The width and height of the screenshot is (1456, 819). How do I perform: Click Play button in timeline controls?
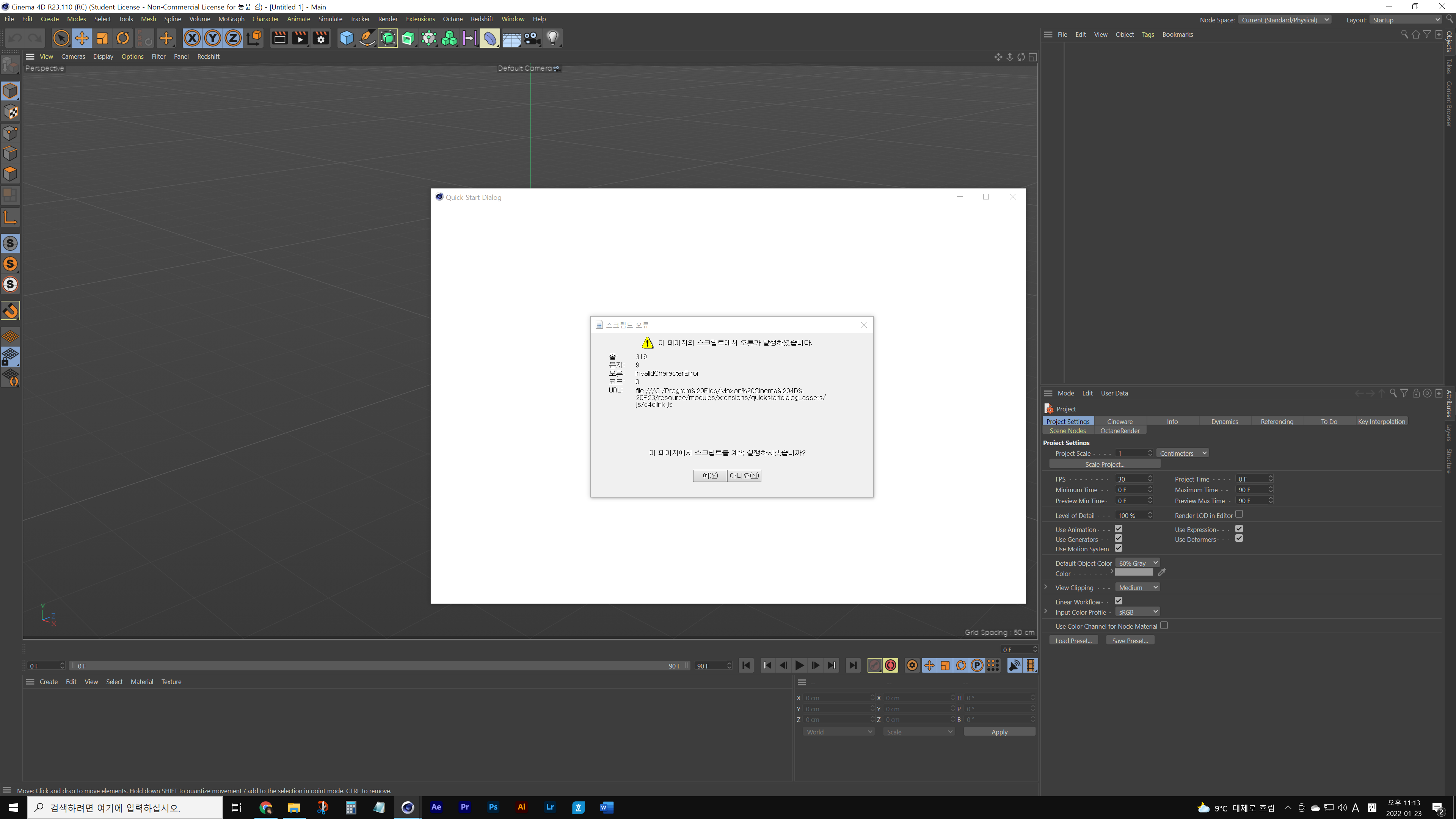tap(799, 665)
